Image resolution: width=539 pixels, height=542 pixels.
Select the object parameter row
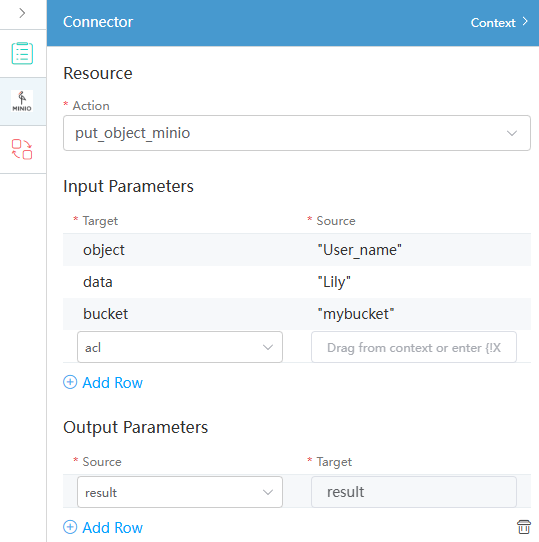point(297,250)
